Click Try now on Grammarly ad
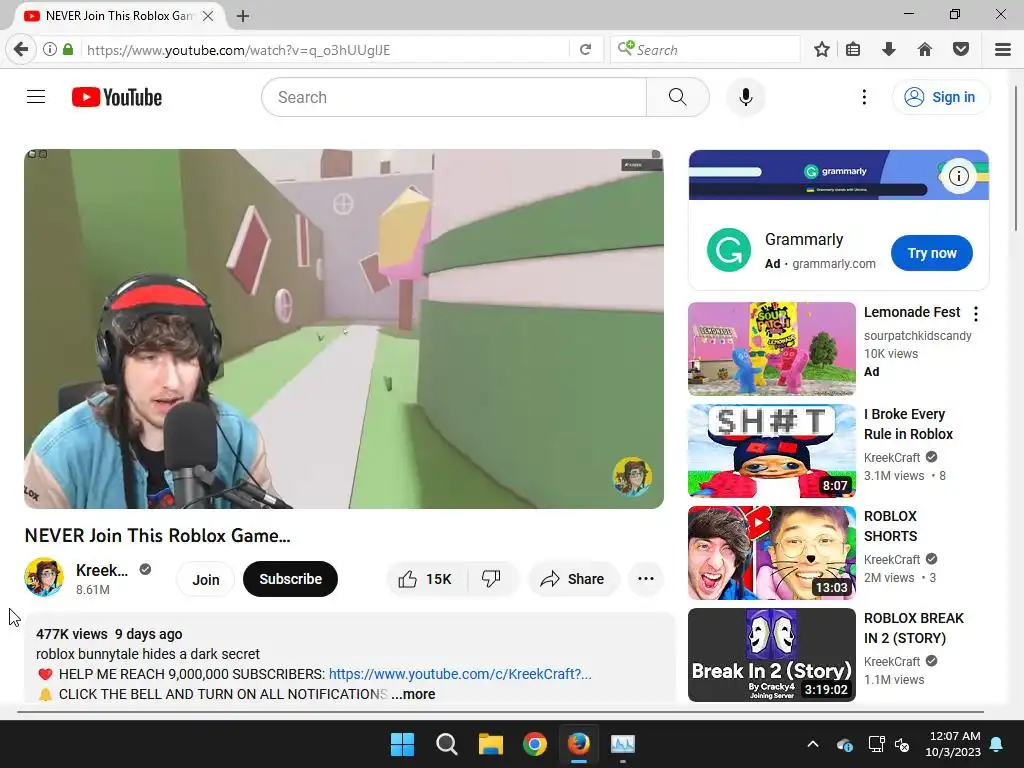The width and height of the screenshot is (1024, 768). (x=932, y=253)
